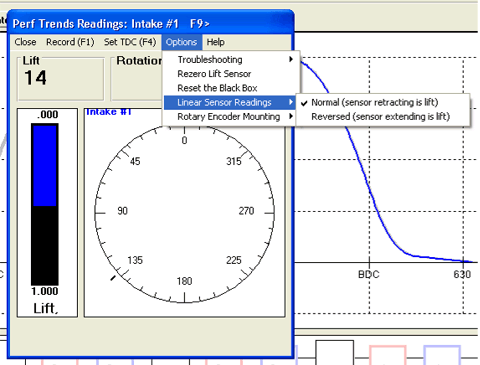Click Record (F1) menu item

pos(70,42)
